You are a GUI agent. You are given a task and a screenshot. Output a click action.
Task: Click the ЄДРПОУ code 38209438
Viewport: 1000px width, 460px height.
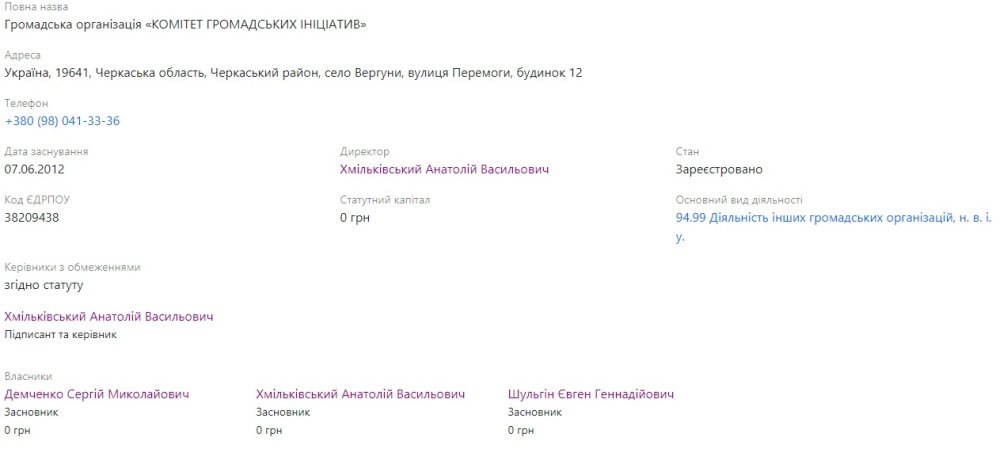point(32,217)
